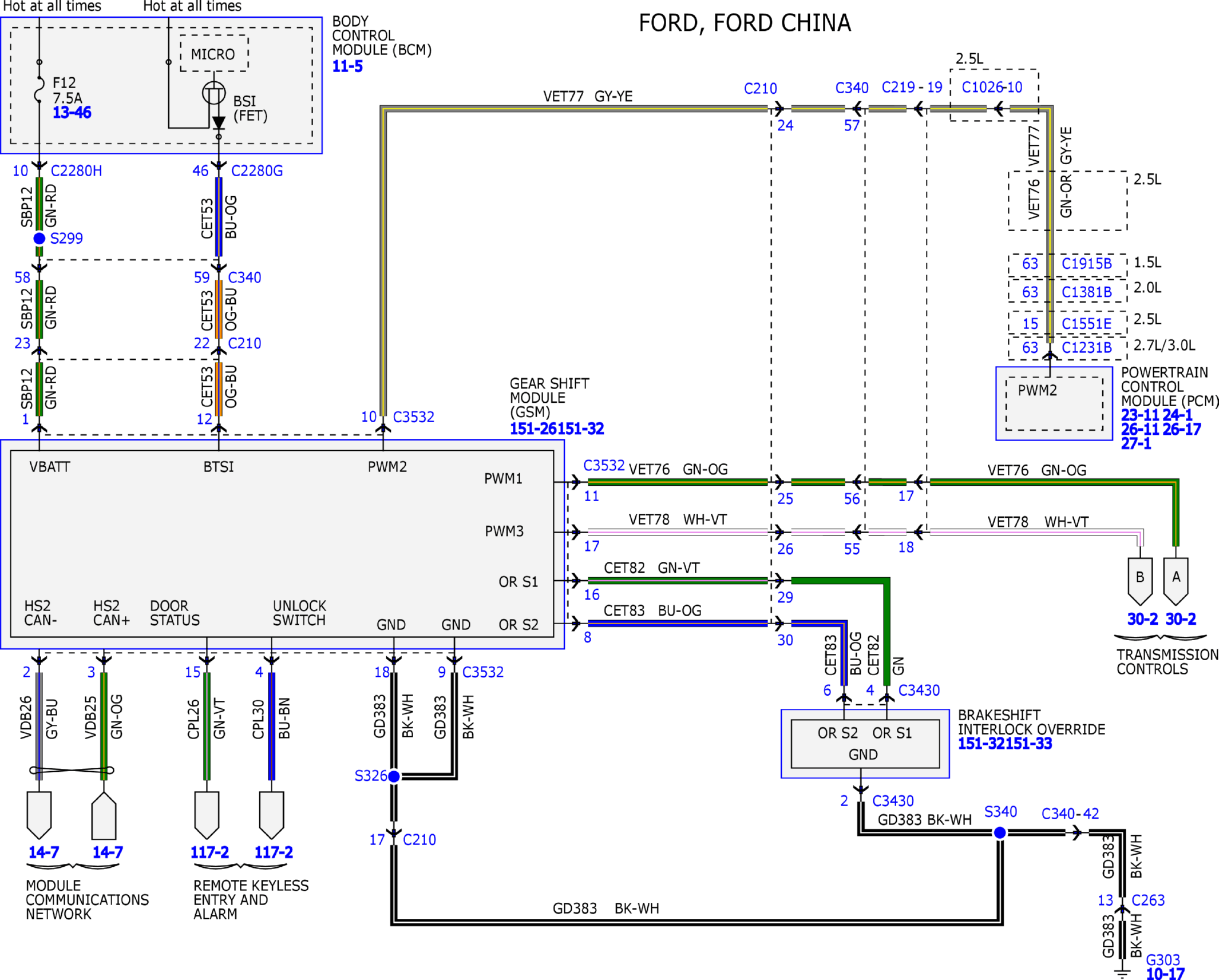Click the "POWERTRAIN CONTROL MODULE (PCM)" label
The height and width of the screenshot is (980, 1219).
(x=1170, y=387)
